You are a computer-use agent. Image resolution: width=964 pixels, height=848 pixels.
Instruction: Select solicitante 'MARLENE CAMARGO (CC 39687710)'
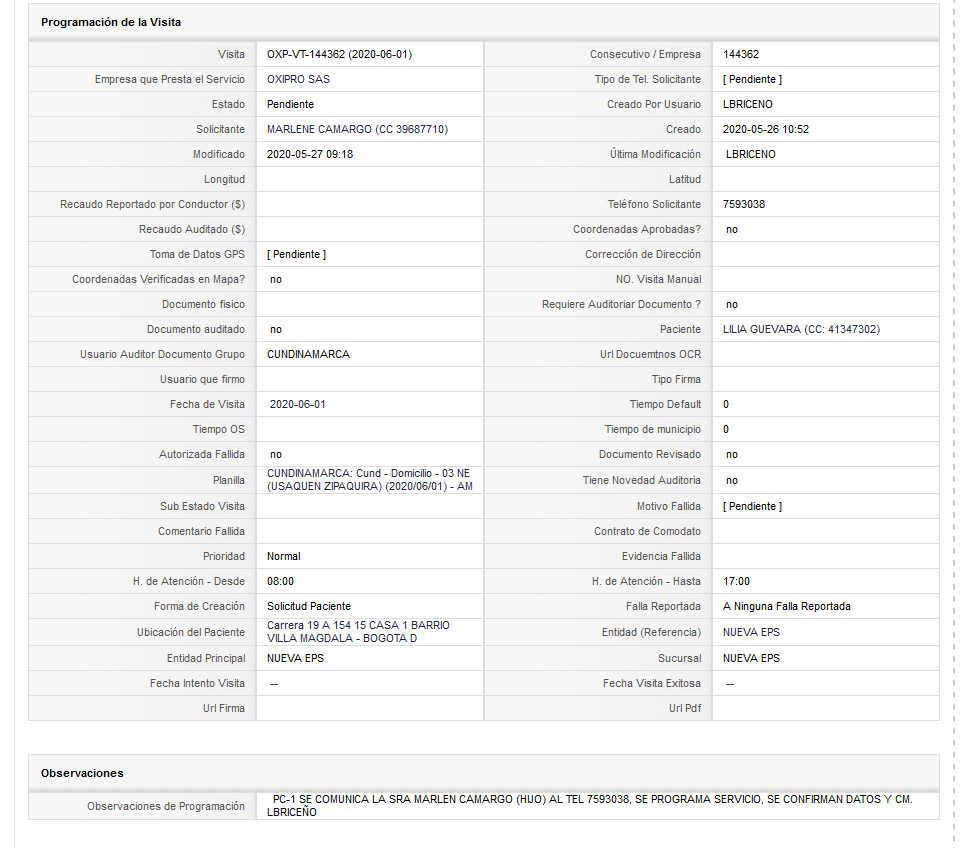click(357, 129)
